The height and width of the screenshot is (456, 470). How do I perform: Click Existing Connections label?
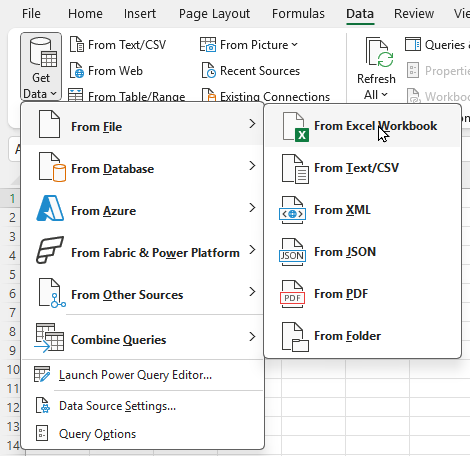coord(275,96)
